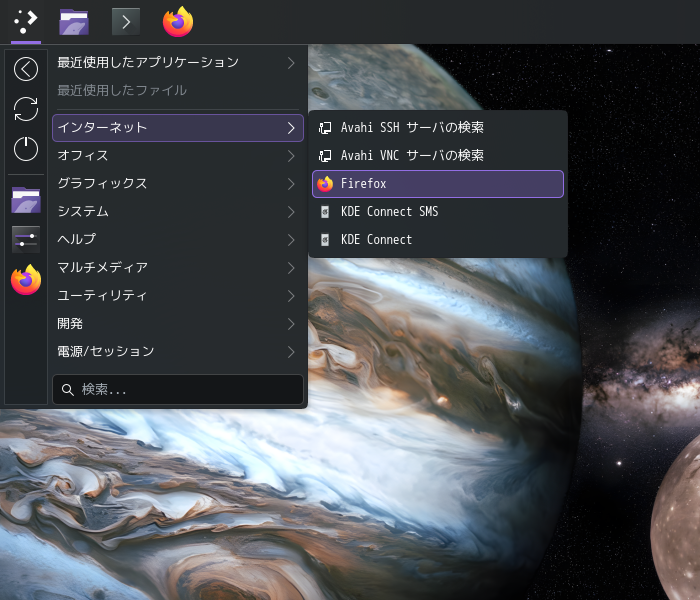Launch Firefox from the top panel
The width and height of the screenshot is (700, 600).
click(178, 21)
